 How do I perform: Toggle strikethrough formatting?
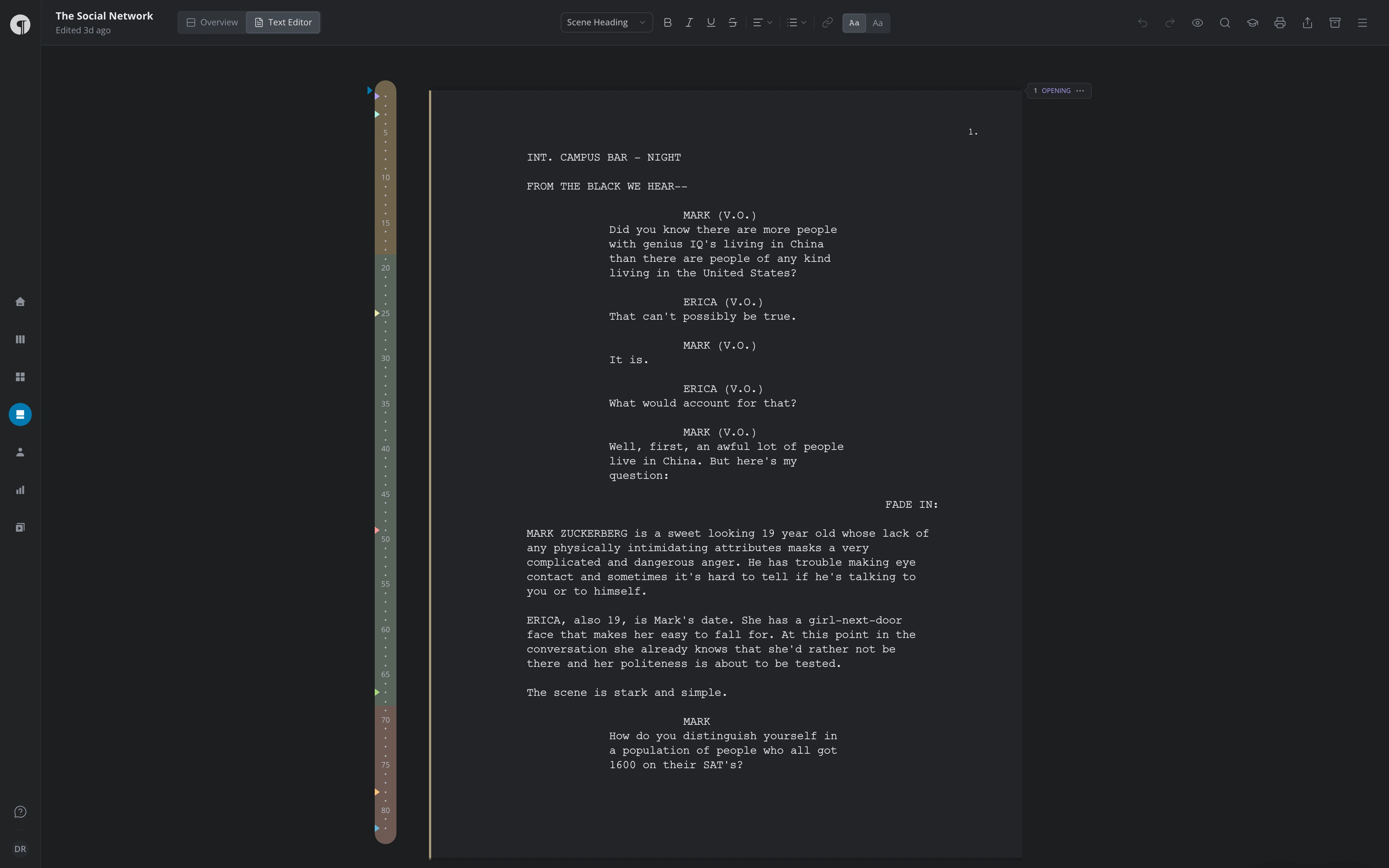pos(732,22)
